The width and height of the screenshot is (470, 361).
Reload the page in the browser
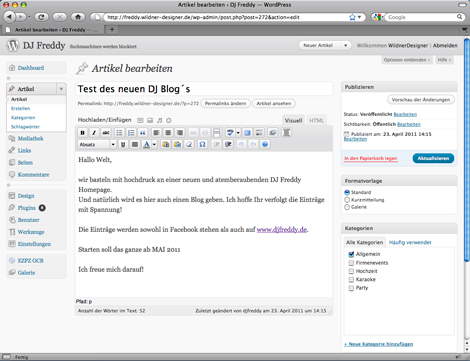(41, 17)
